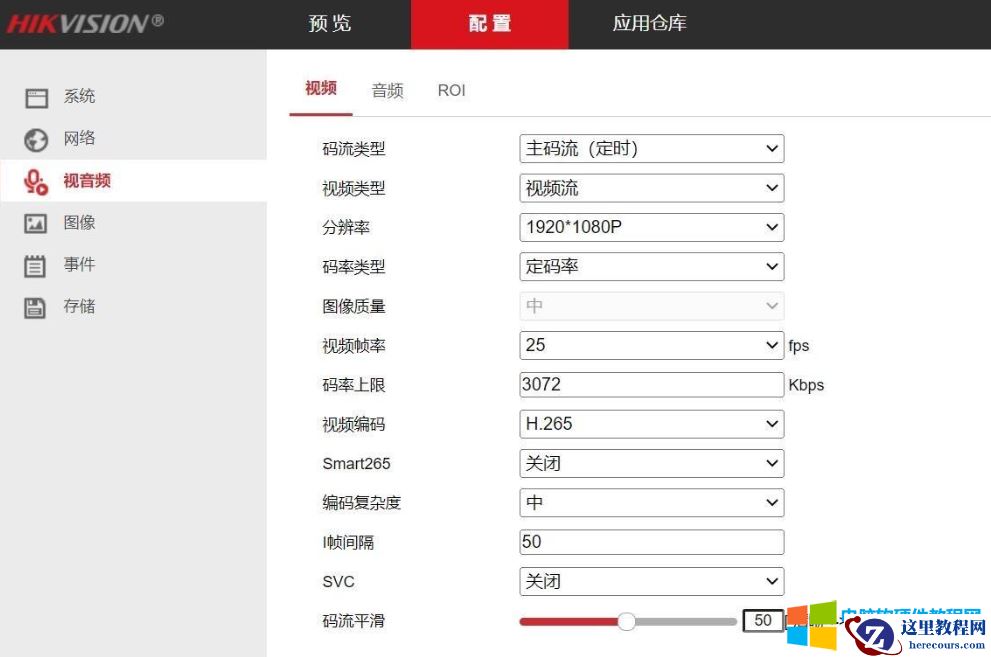Open the 分辨率 resolution dropdown
991x657 pixels.
651,227
